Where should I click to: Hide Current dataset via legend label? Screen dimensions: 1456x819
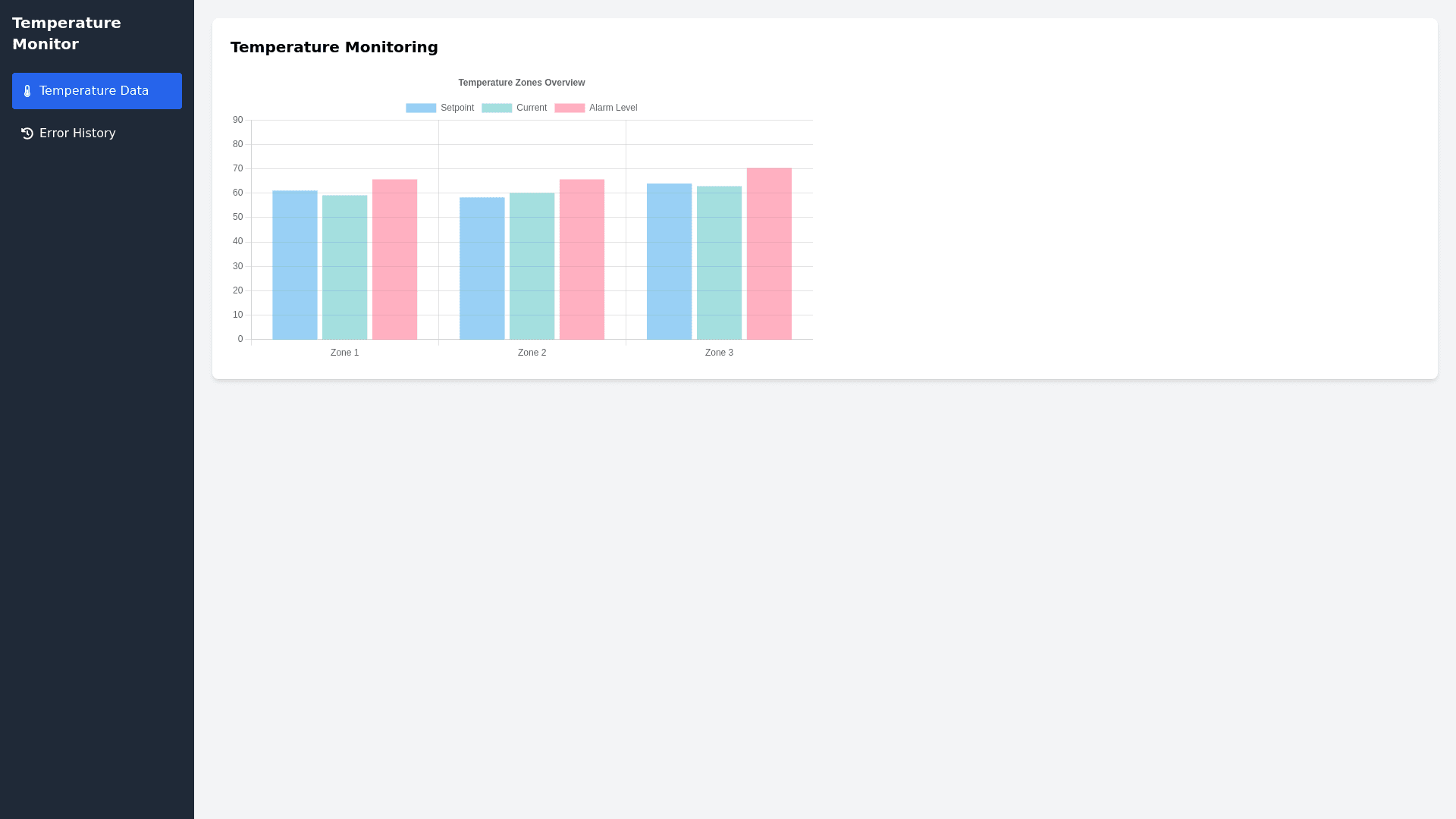tap(532, 108)
